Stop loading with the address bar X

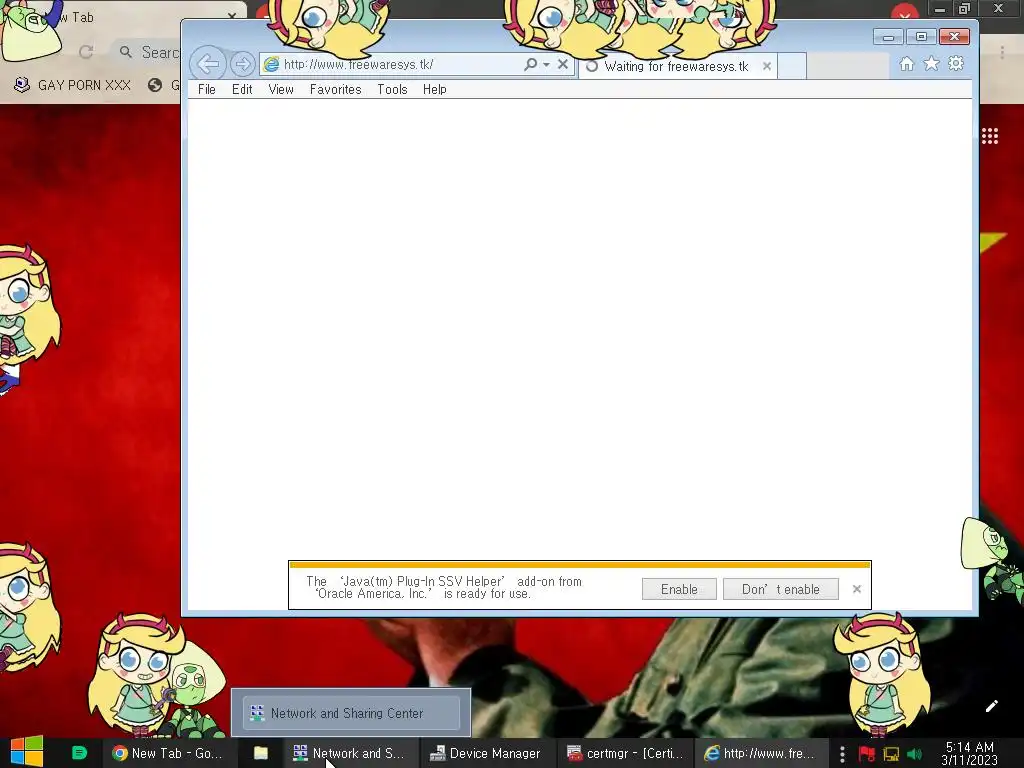pyautogui.click(x=562, y=64)
